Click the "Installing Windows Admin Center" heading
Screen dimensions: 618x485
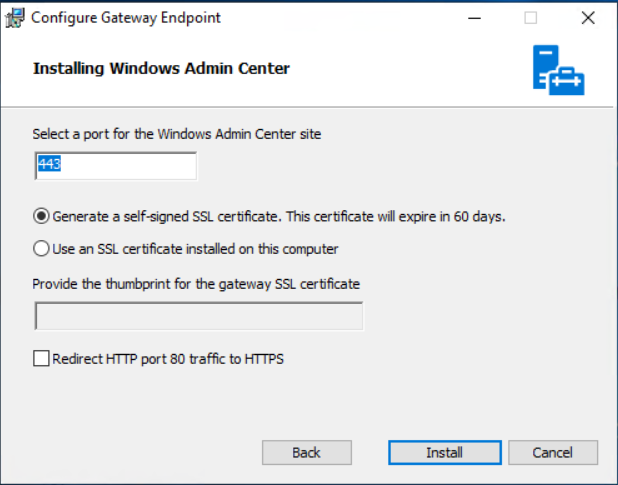pyautogui.click(x=161, y=69)
